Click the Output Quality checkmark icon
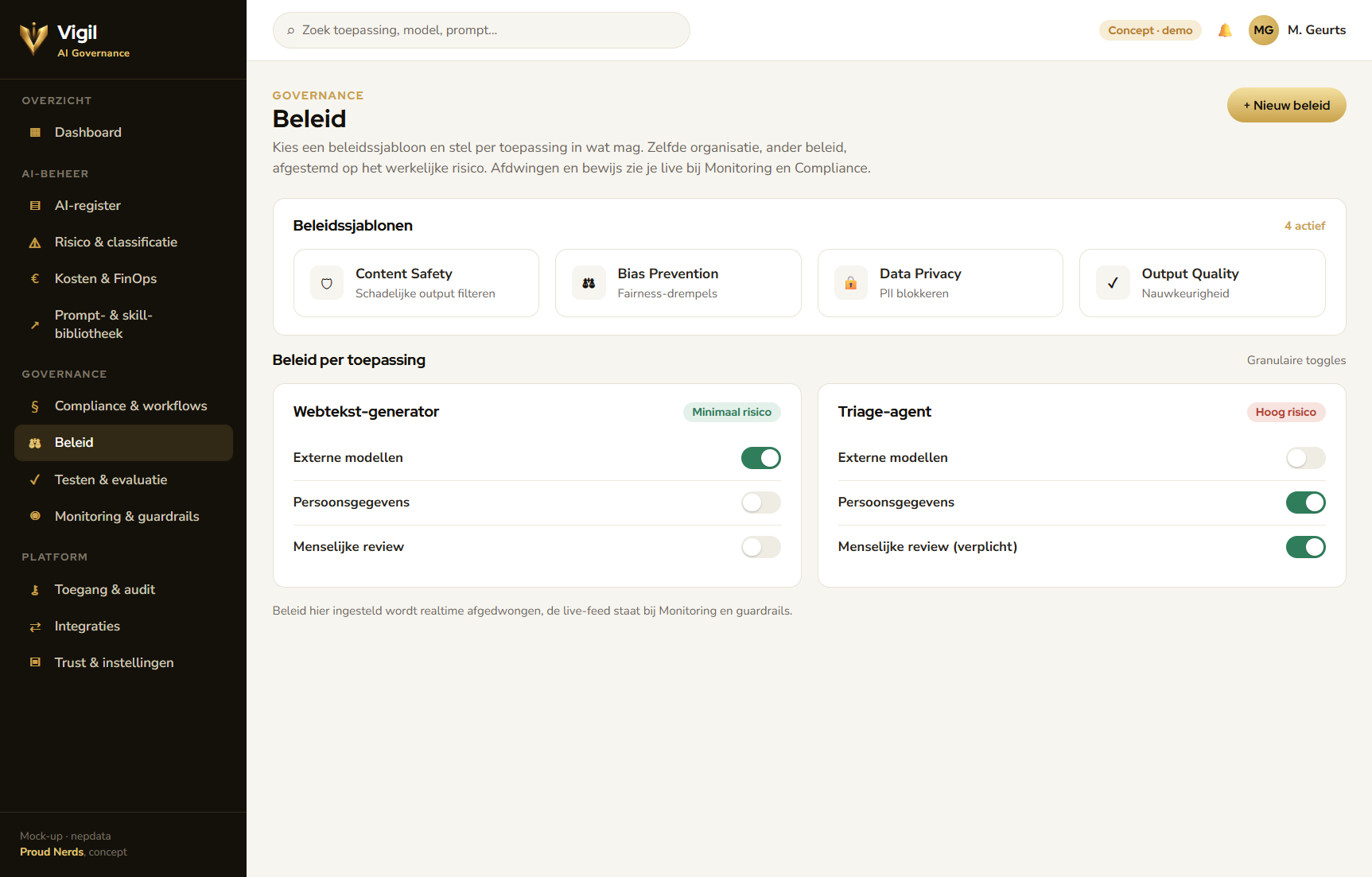The height and width of the screenshot is (877, 1372). (x=1113, y=283)
